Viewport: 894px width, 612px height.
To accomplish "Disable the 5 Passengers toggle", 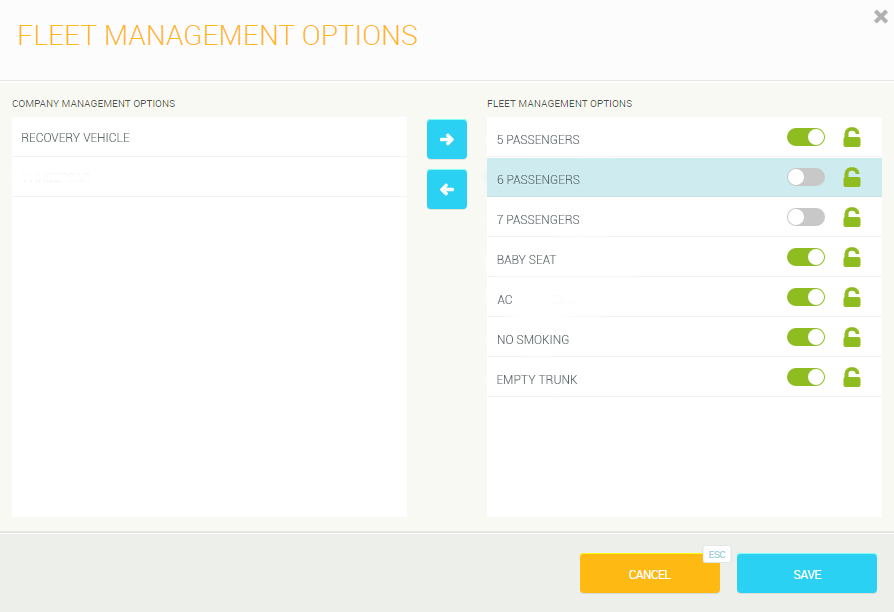I will 805,137.
